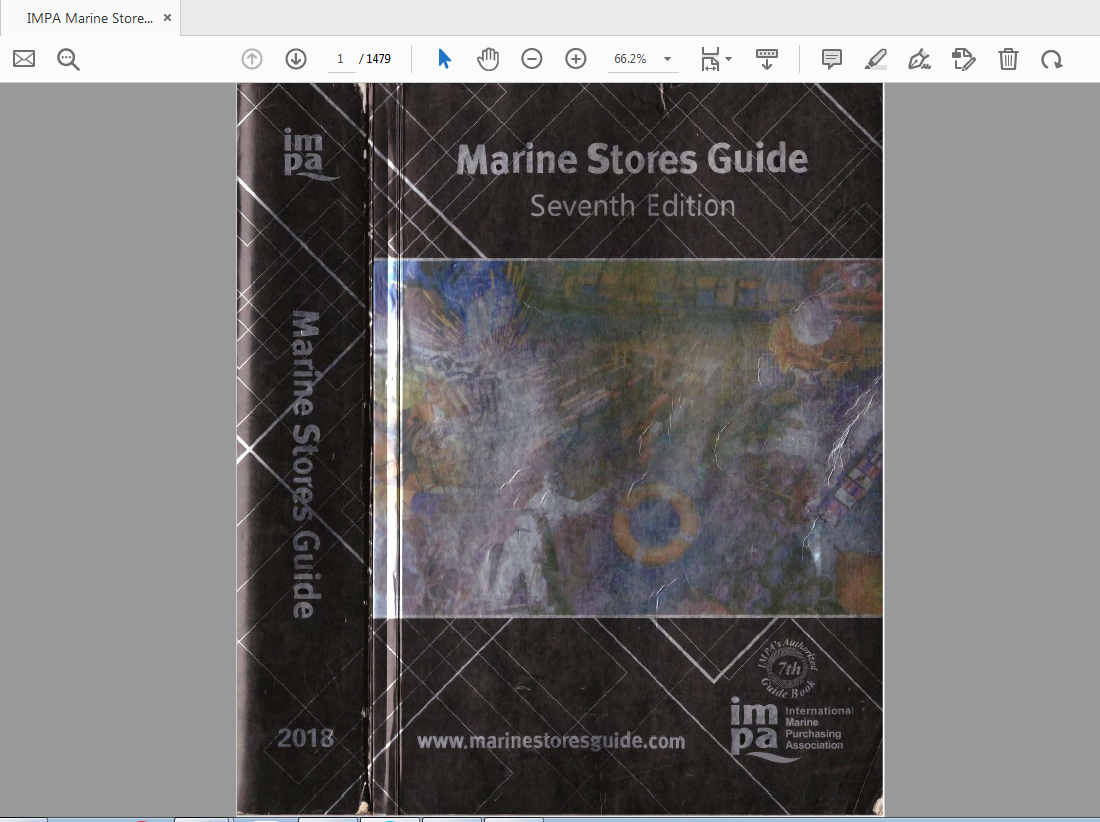The image size is (1100, 822).
Task: Click the www.marinestoresguide.com text
Action: pos(551,741)
